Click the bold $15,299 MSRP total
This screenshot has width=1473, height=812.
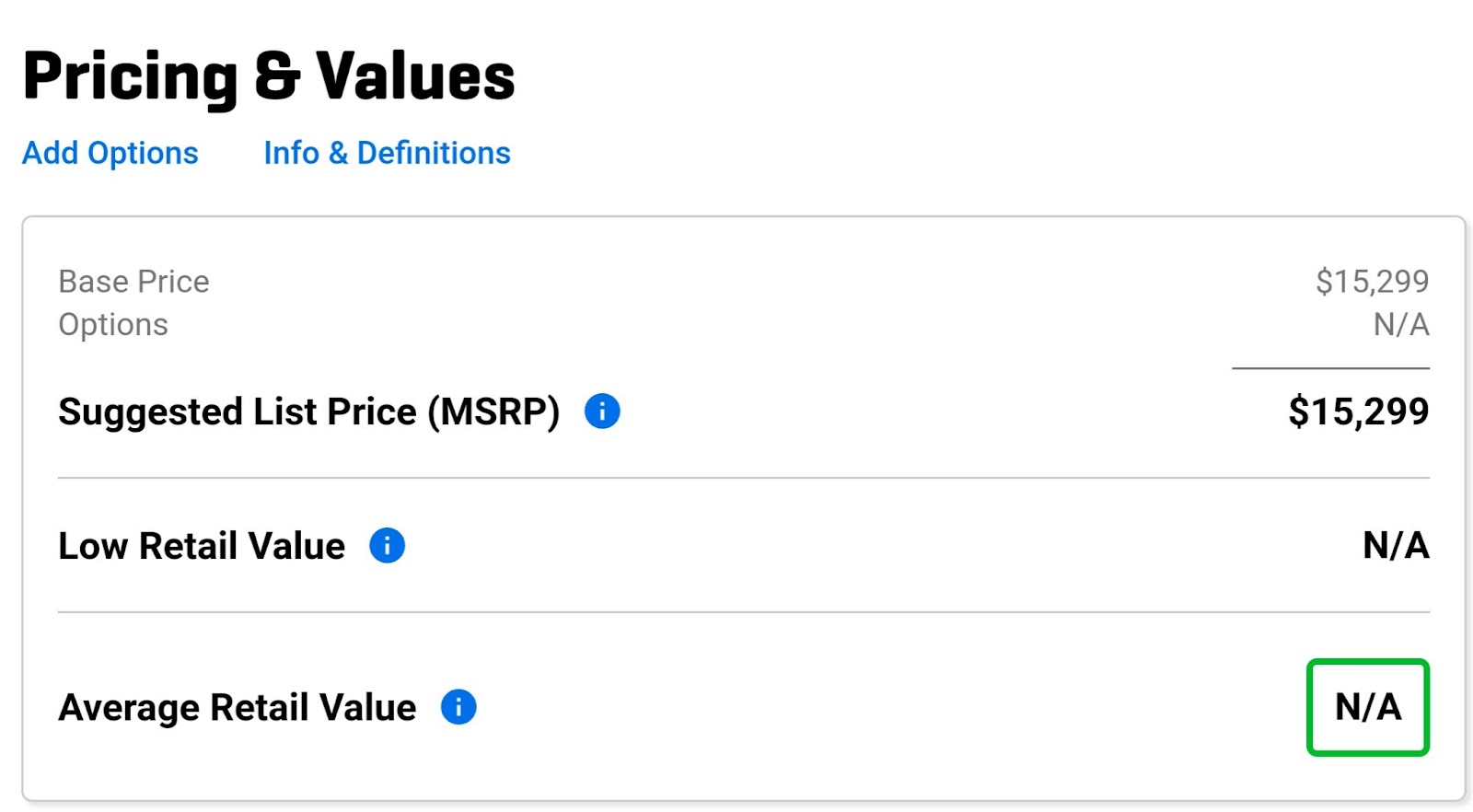click(x=1359, y=411)
